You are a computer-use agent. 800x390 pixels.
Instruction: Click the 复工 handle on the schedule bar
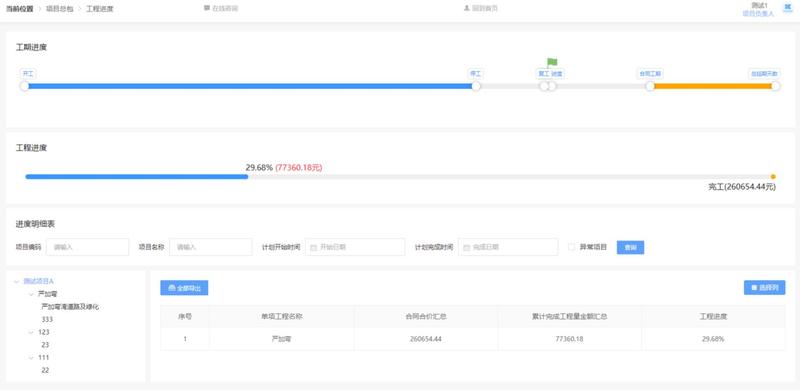544,86
